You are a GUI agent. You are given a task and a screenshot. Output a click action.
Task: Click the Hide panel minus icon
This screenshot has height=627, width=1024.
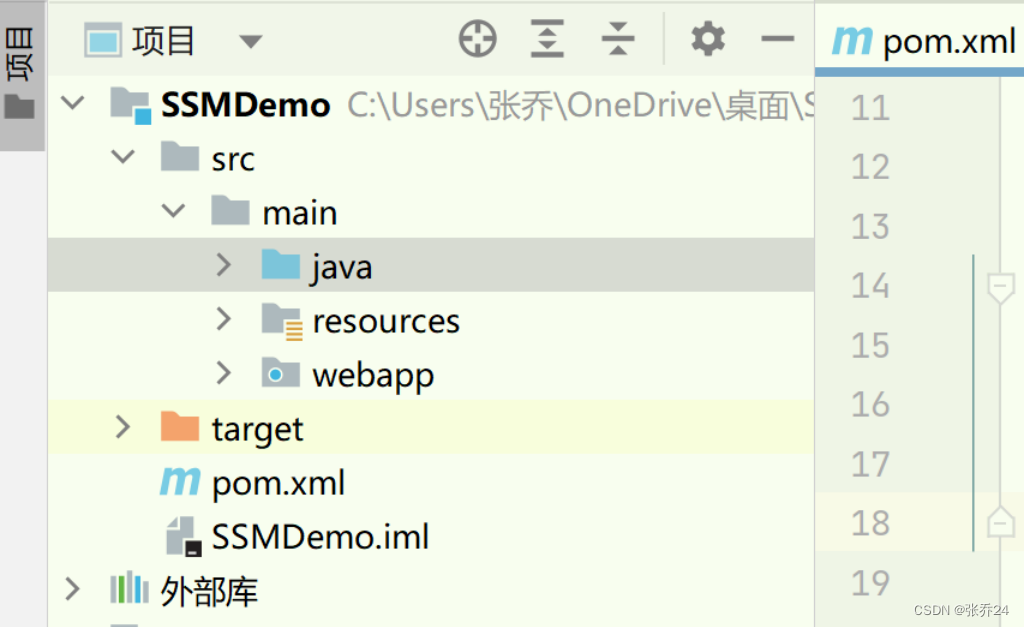pyautogui.click(x=777, y=39)
